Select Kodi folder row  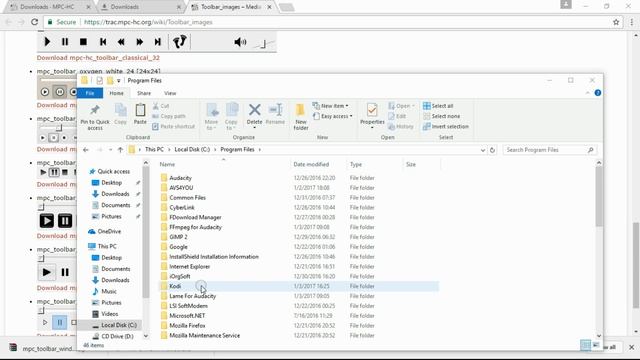(299, 286)
